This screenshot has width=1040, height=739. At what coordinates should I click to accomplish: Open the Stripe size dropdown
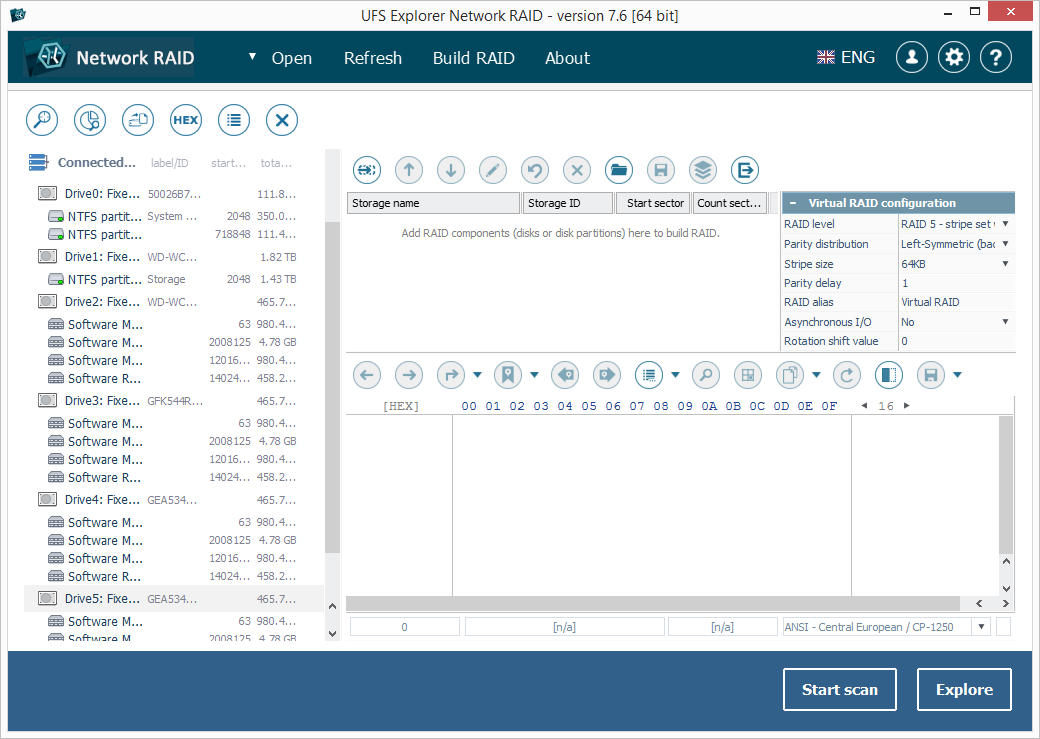click(1006, 263)
